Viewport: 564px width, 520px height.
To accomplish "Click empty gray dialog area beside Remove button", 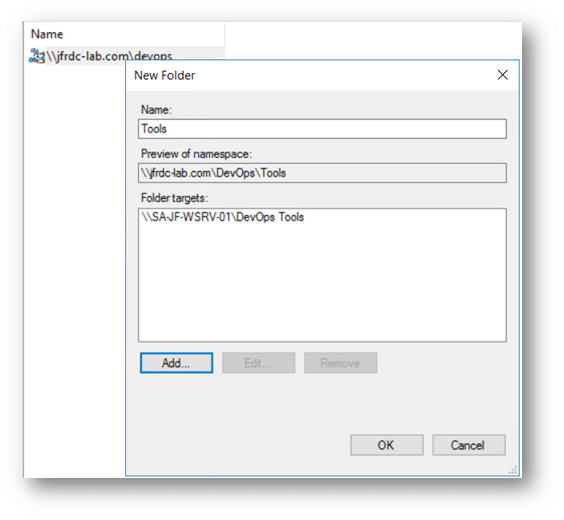I will pyautogui.click(x=442, y=363).
